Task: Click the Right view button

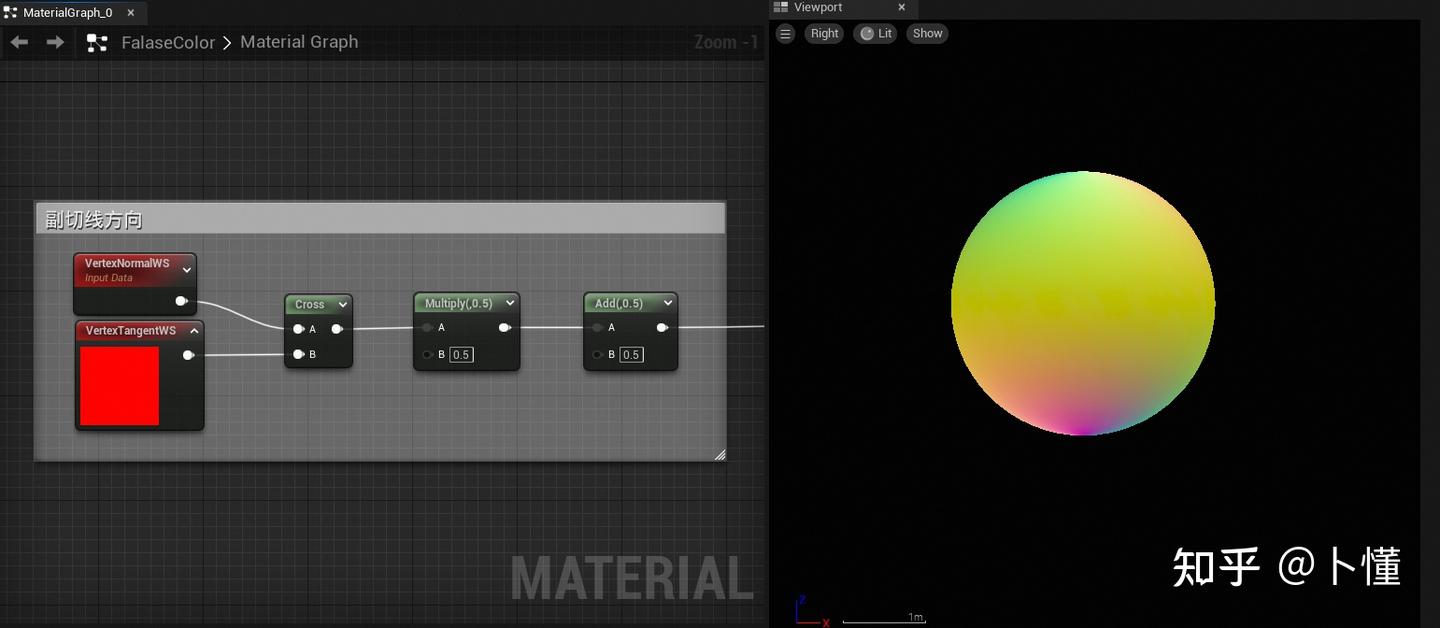Action: point(823,33)
